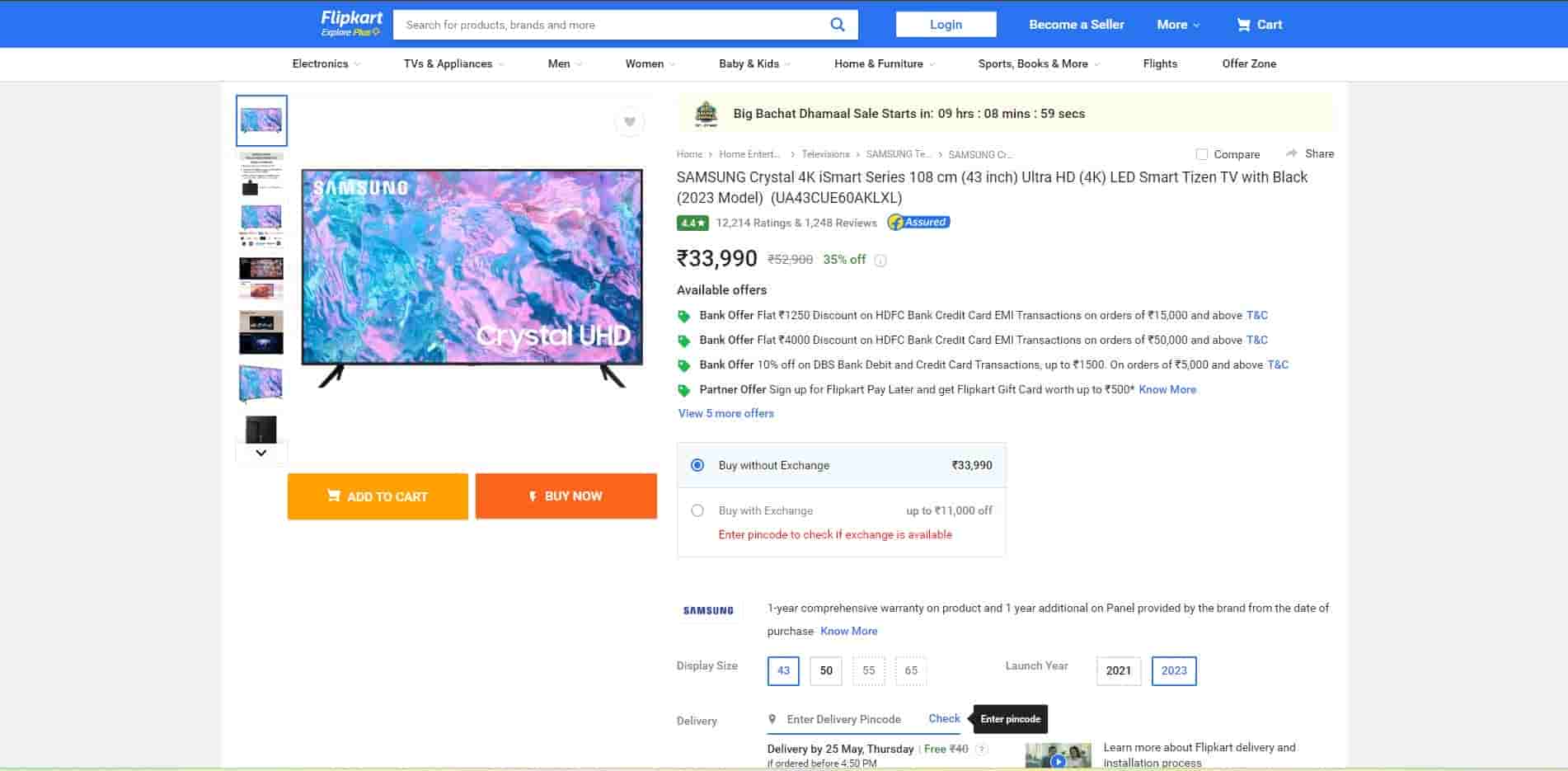The image size is (1568, 771).
Task: Open the shopping Cart icon
Action: click(1243, 25)
